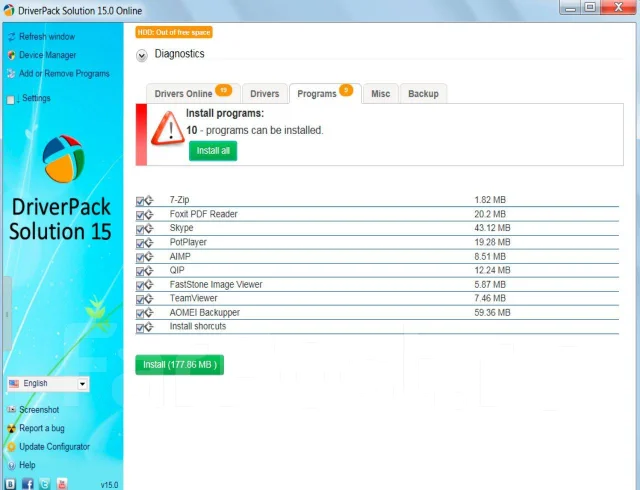Open the YouTube social icon
The width and height of the screenshot is (640, 490).
[x=62, y=484]
